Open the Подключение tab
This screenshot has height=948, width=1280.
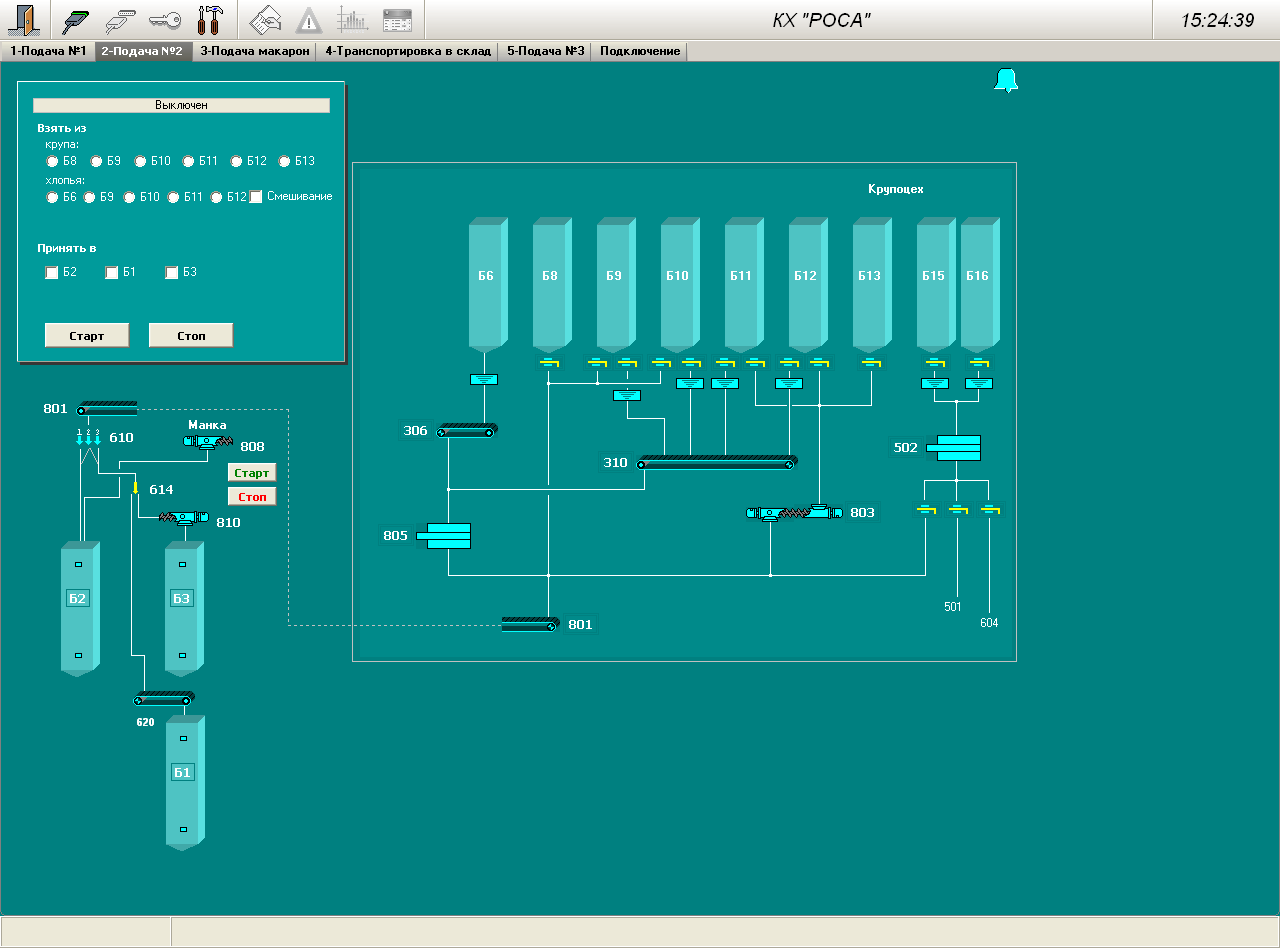pos(640,51)
